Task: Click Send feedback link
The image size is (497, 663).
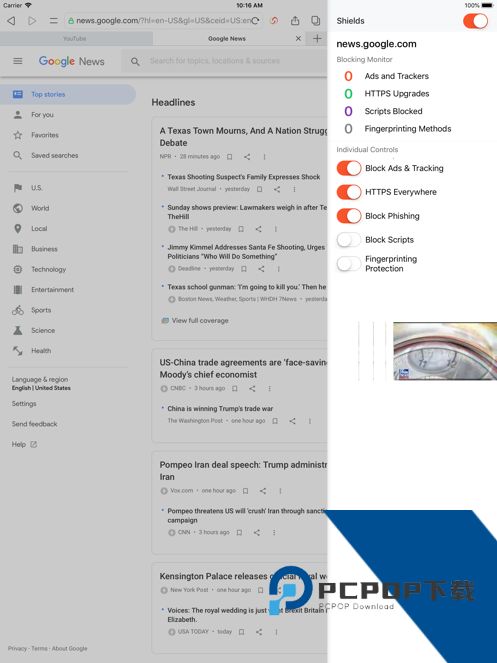Action: tap(34, 424)
